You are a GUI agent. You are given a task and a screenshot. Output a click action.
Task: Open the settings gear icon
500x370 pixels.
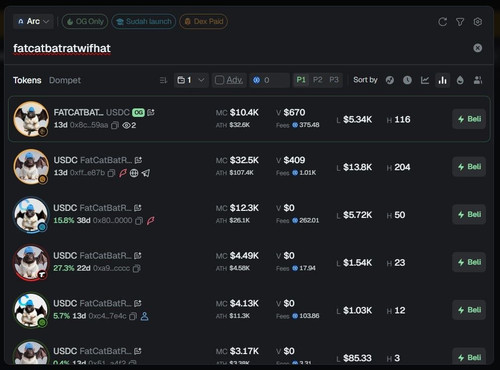478,22
